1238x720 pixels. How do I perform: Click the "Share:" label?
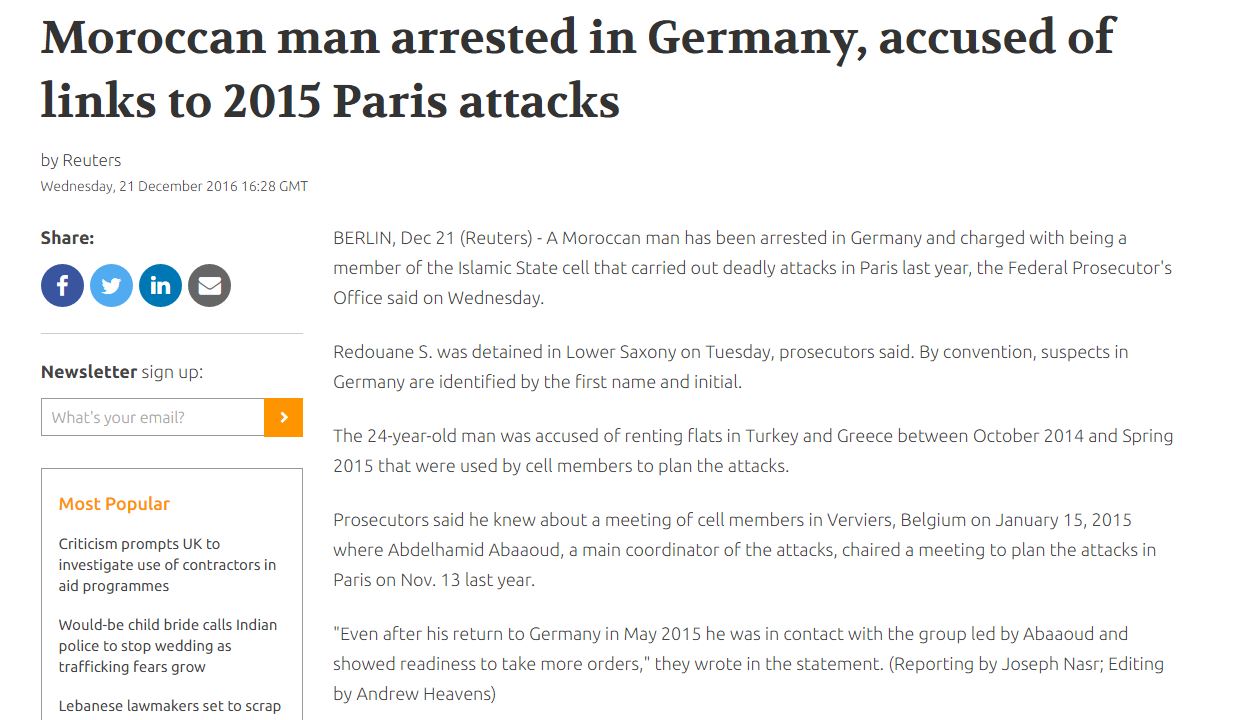(x=67, y=238)
